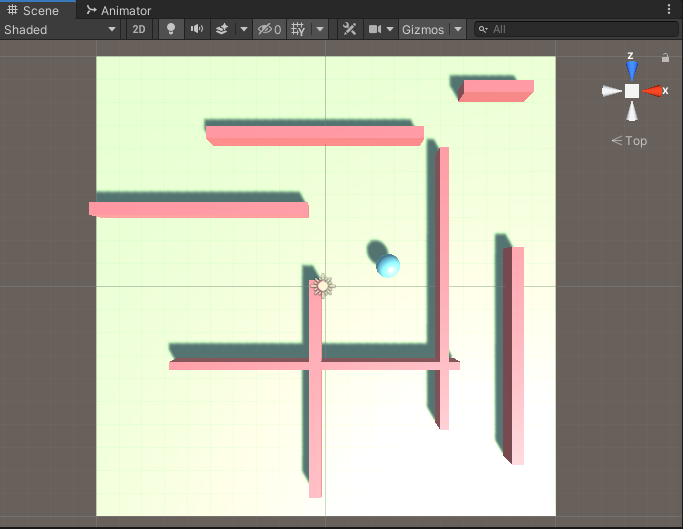This screenshot has width=683, height=529.
Task: Toggle hidden objects visibility icon
Action: point(269,29)
